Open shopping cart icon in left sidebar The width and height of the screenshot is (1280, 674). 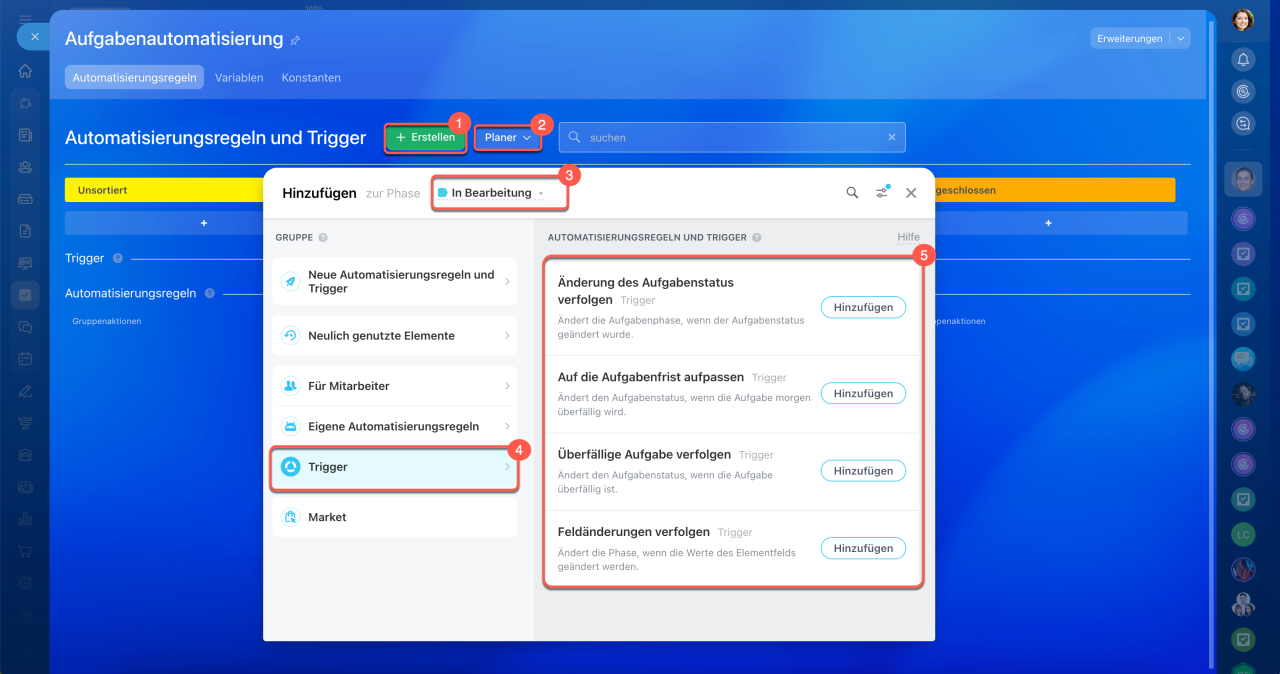pyautogui.click(x=25, y=551)
